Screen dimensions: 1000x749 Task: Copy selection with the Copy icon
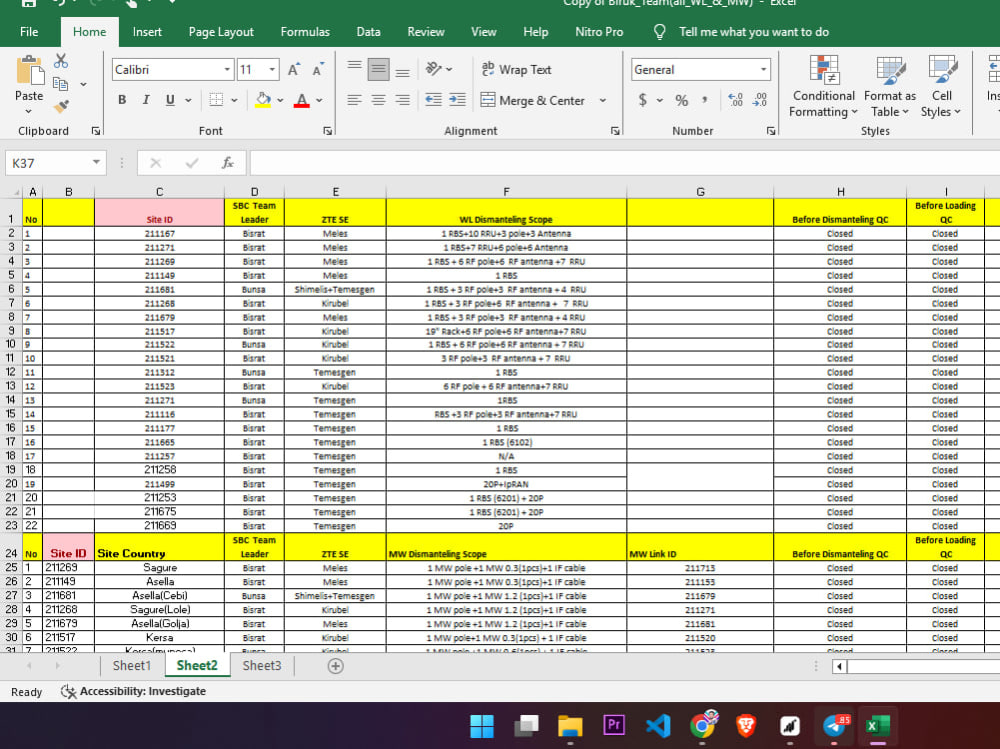click(x=61, y=84)
